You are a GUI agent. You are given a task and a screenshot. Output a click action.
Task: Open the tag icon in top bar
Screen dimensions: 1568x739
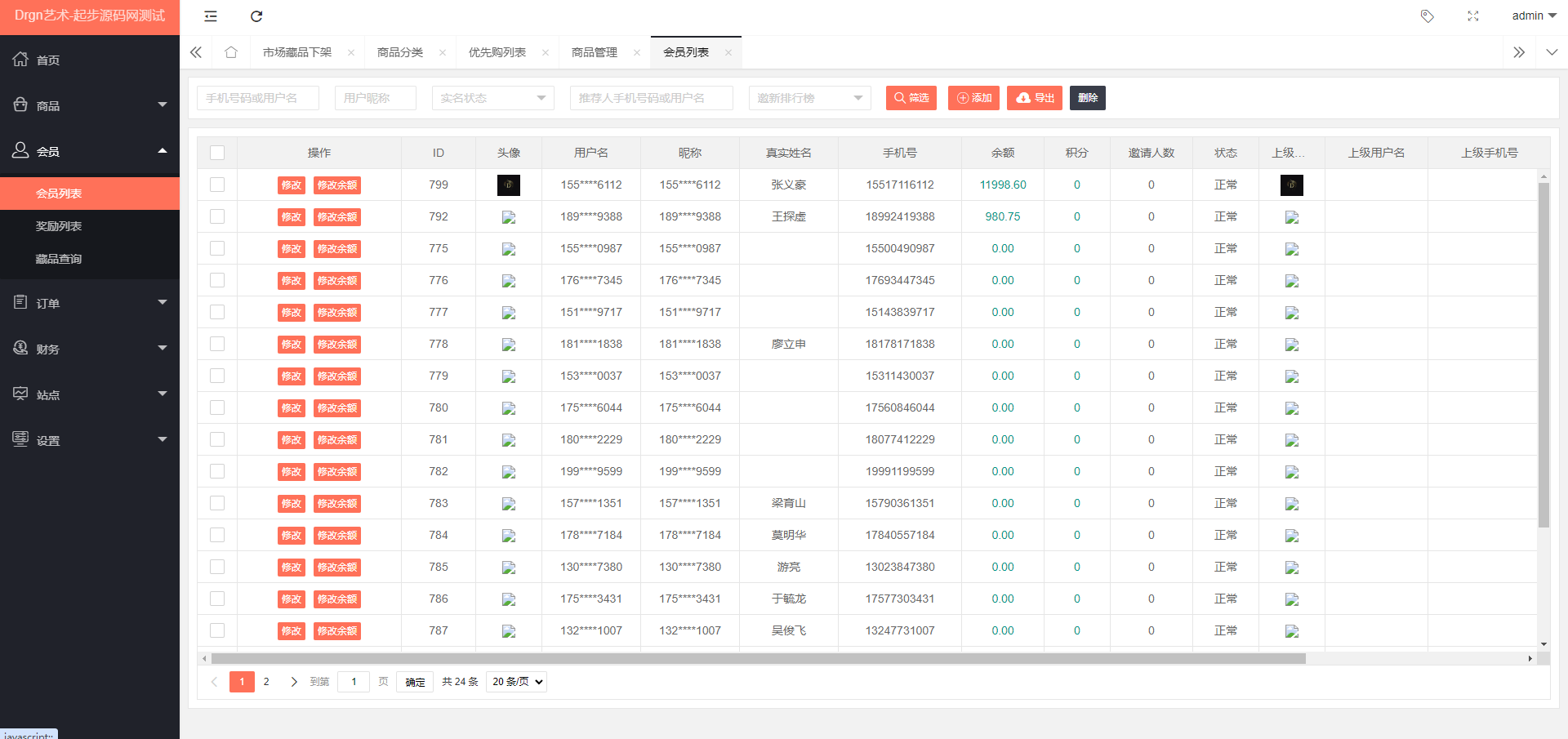[x=1427, y=16]
